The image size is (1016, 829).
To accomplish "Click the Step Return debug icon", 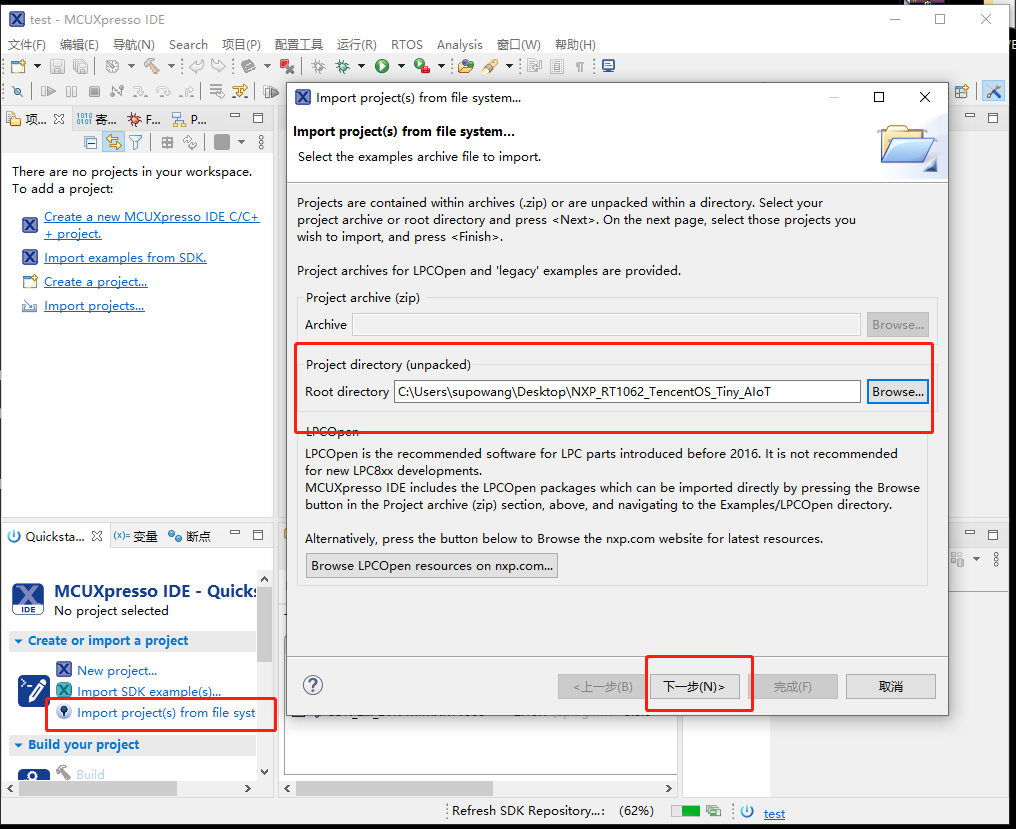I will (186, 91).
